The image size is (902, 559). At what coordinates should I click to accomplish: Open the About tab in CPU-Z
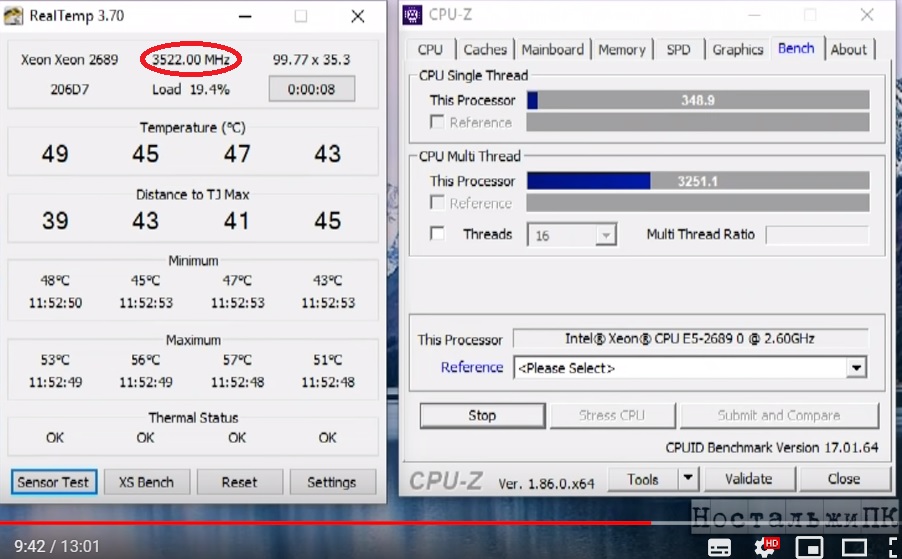click(x=849, y=49)
